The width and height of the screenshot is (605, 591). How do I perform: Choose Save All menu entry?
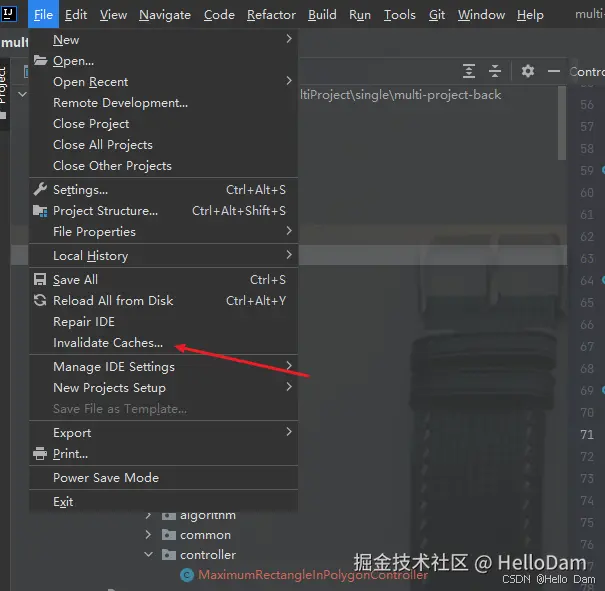click(x=163, y=279)
